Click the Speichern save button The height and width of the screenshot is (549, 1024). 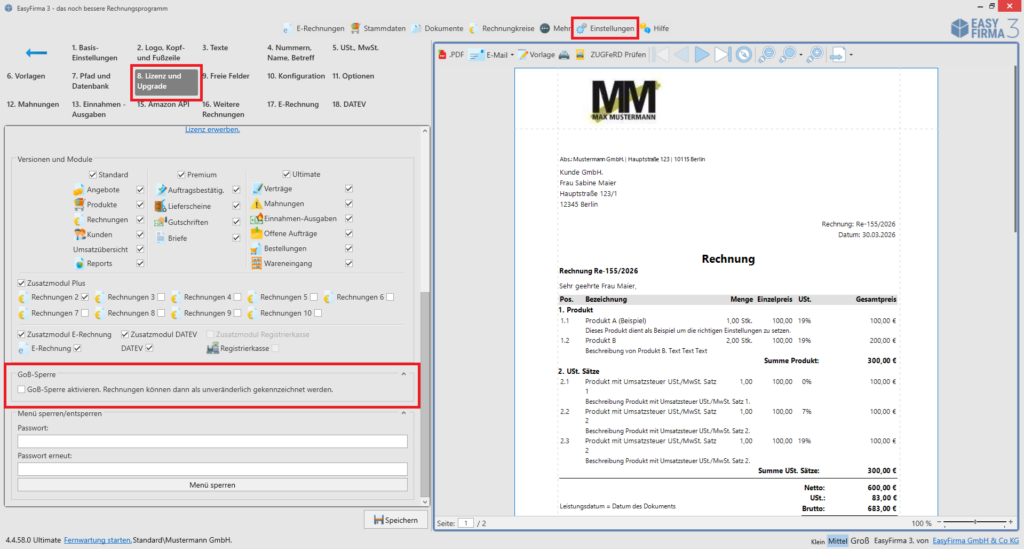coord(395,520)
